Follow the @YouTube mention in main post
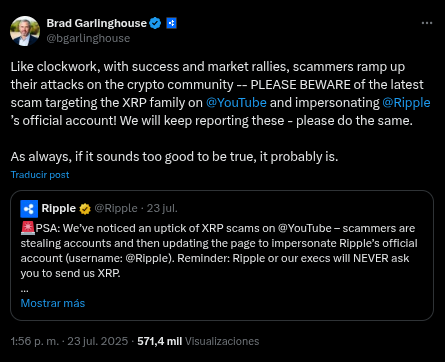Viewport: 445px width, 362px height. click(236, 103)
